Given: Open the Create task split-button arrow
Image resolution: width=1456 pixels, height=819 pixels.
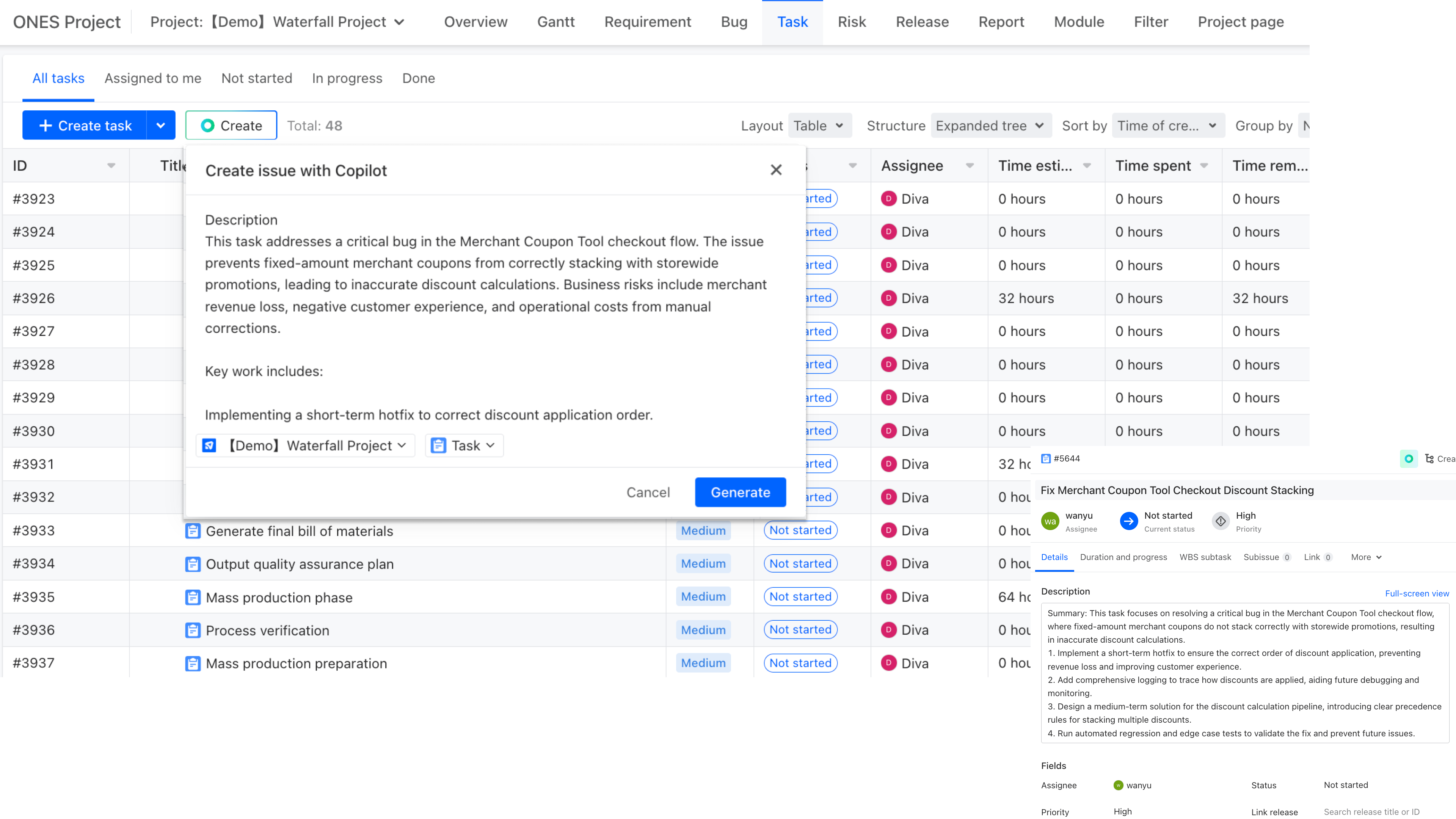Looking at the screenshot, I should point(160,126).
